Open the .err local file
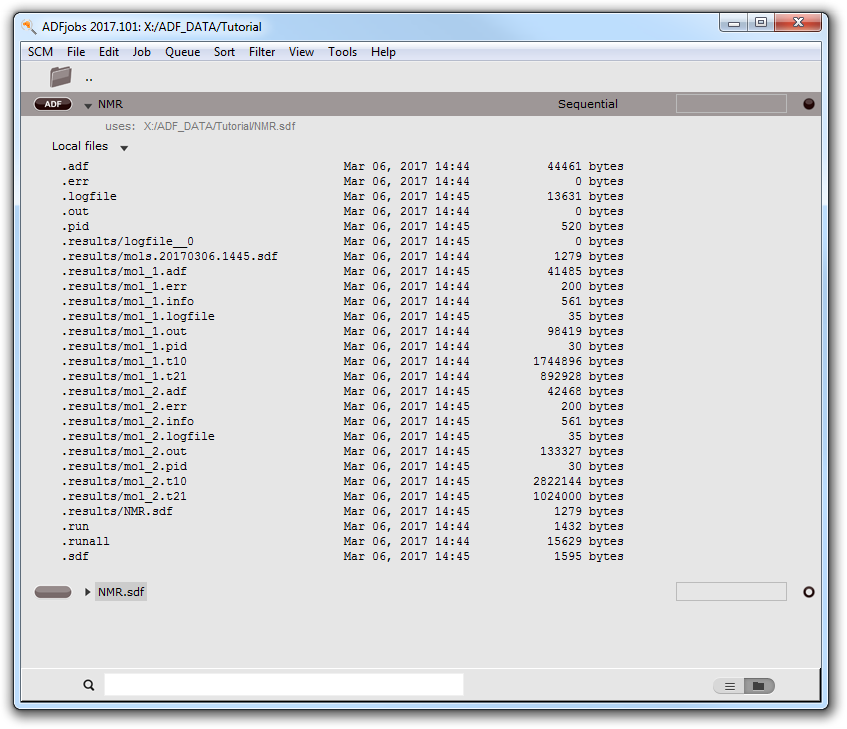 click(x=75, y=181)
